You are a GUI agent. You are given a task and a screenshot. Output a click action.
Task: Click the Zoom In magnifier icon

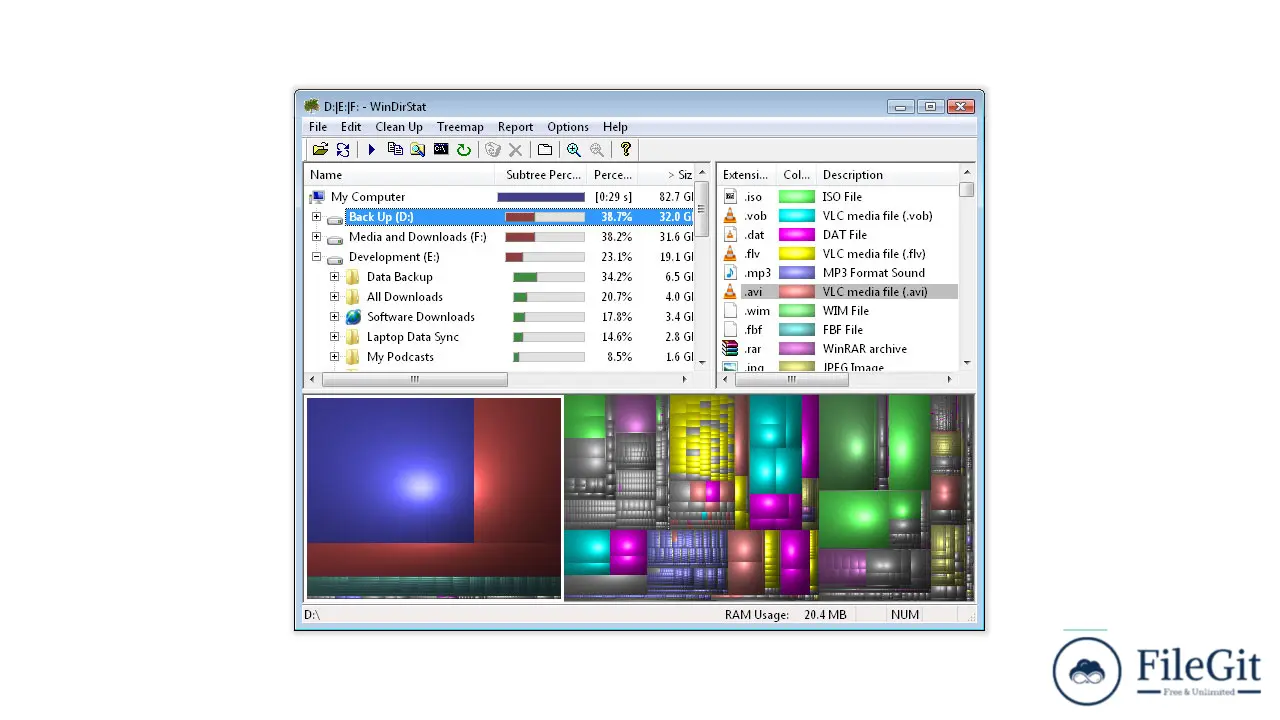tap(574, 149)
